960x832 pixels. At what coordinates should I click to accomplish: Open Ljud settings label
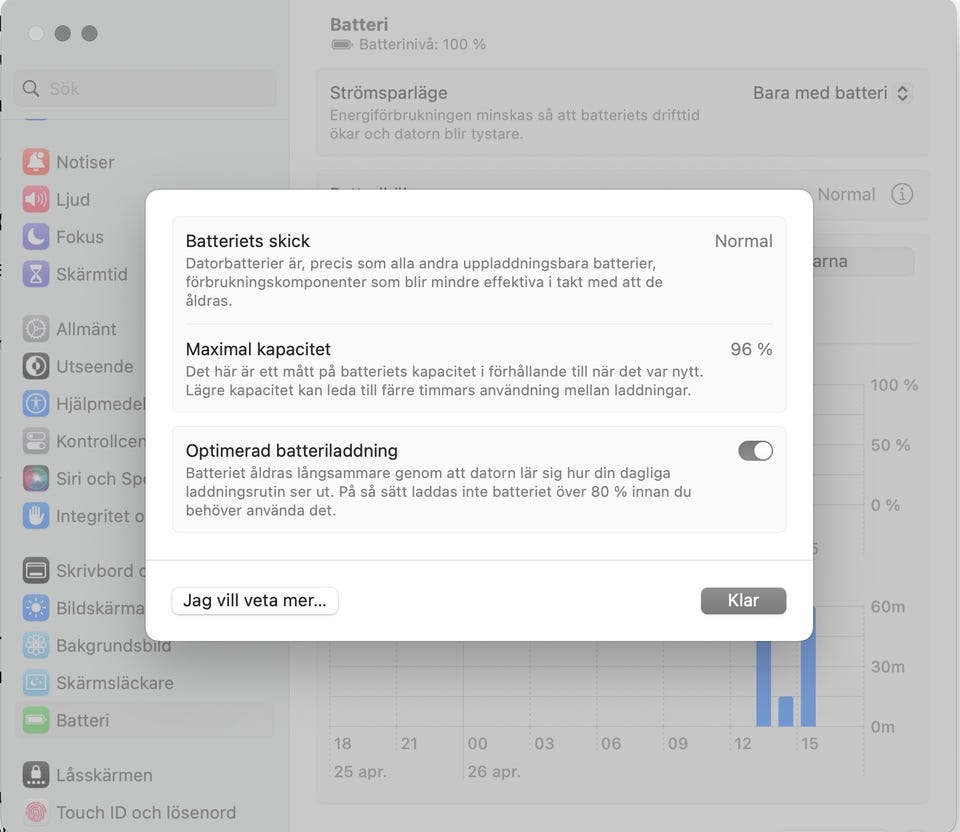point(73,200)
